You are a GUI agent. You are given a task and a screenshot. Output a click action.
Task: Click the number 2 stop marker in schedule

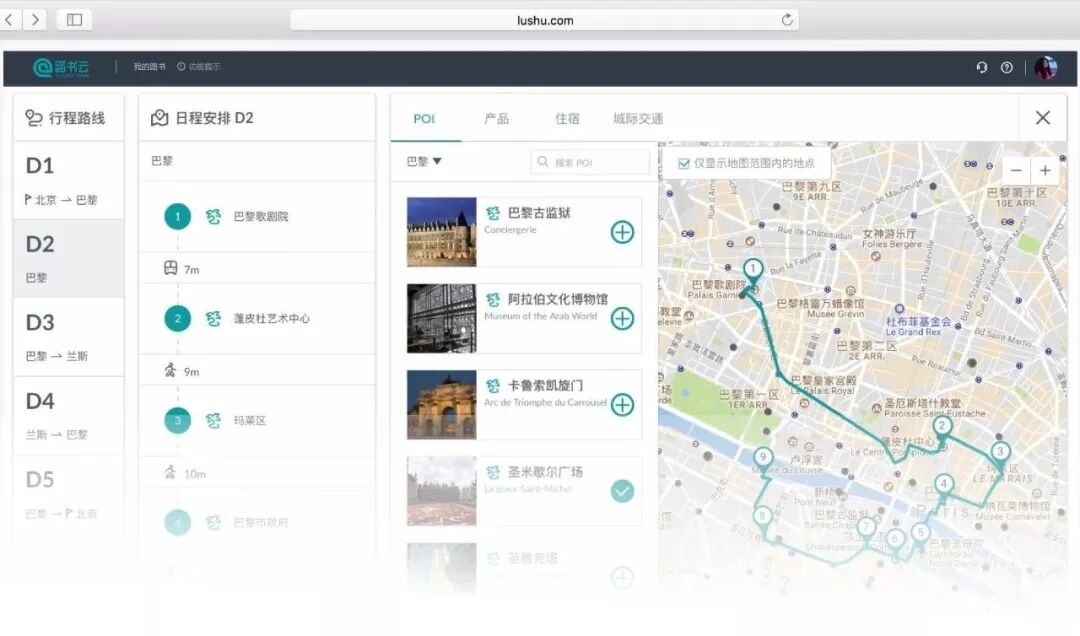tap(178, 318)
